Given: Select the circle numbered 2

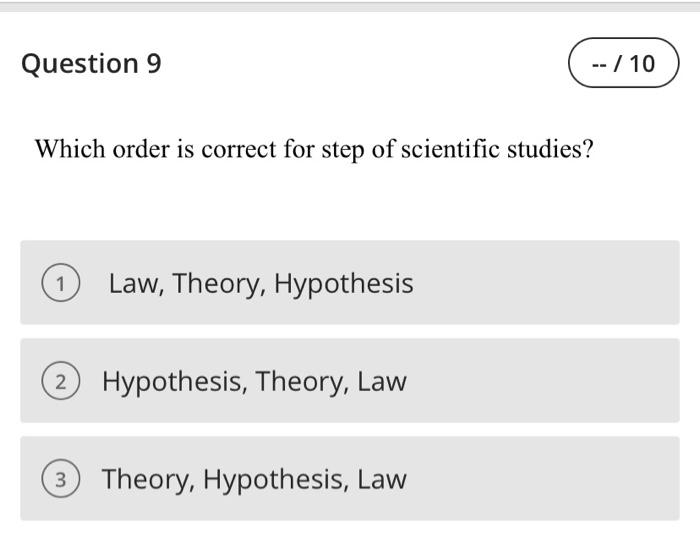Looking at the screenshot, I should [61, 381].
